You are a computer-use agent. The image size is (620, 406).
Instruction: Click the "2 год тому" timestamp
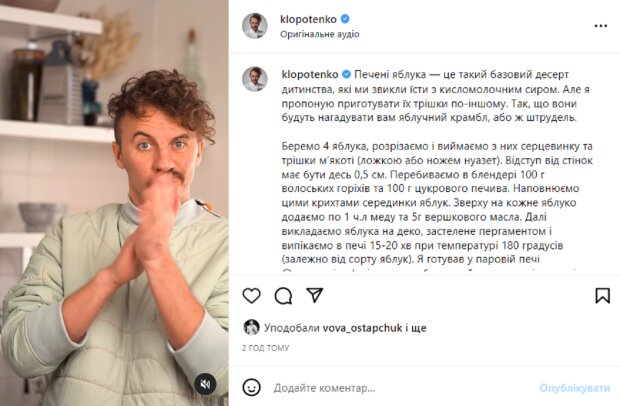pyautogui.click(x=265, y=348)
